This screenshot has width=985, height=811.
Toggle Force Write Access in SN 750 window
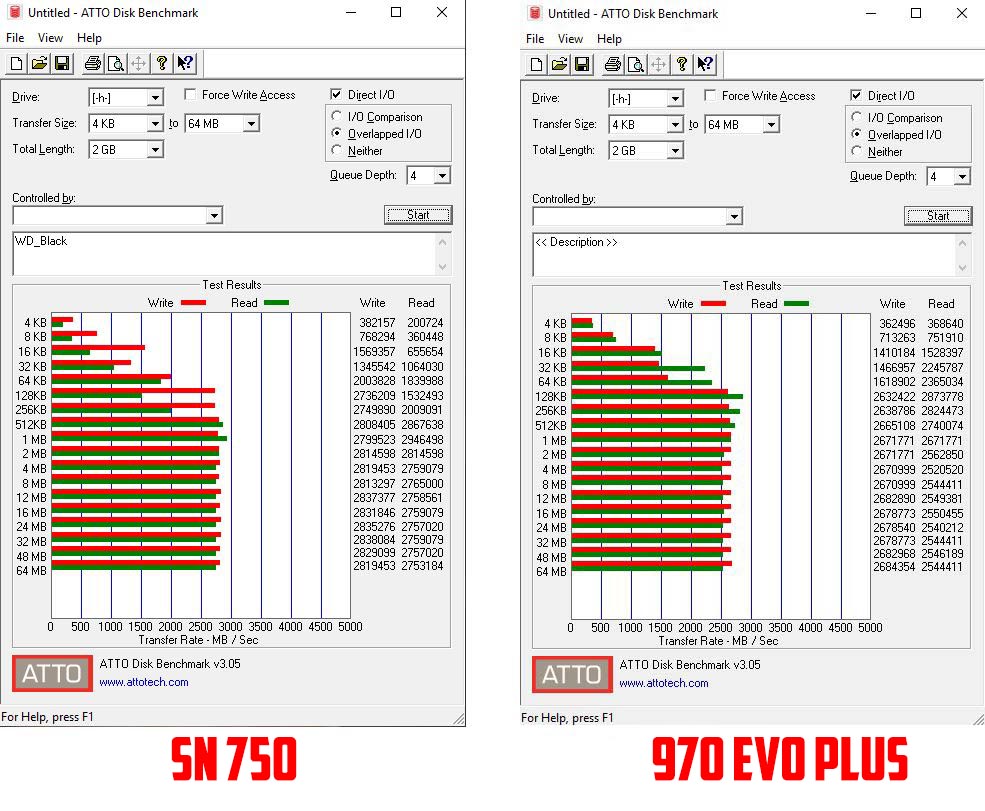pos(190,94)
